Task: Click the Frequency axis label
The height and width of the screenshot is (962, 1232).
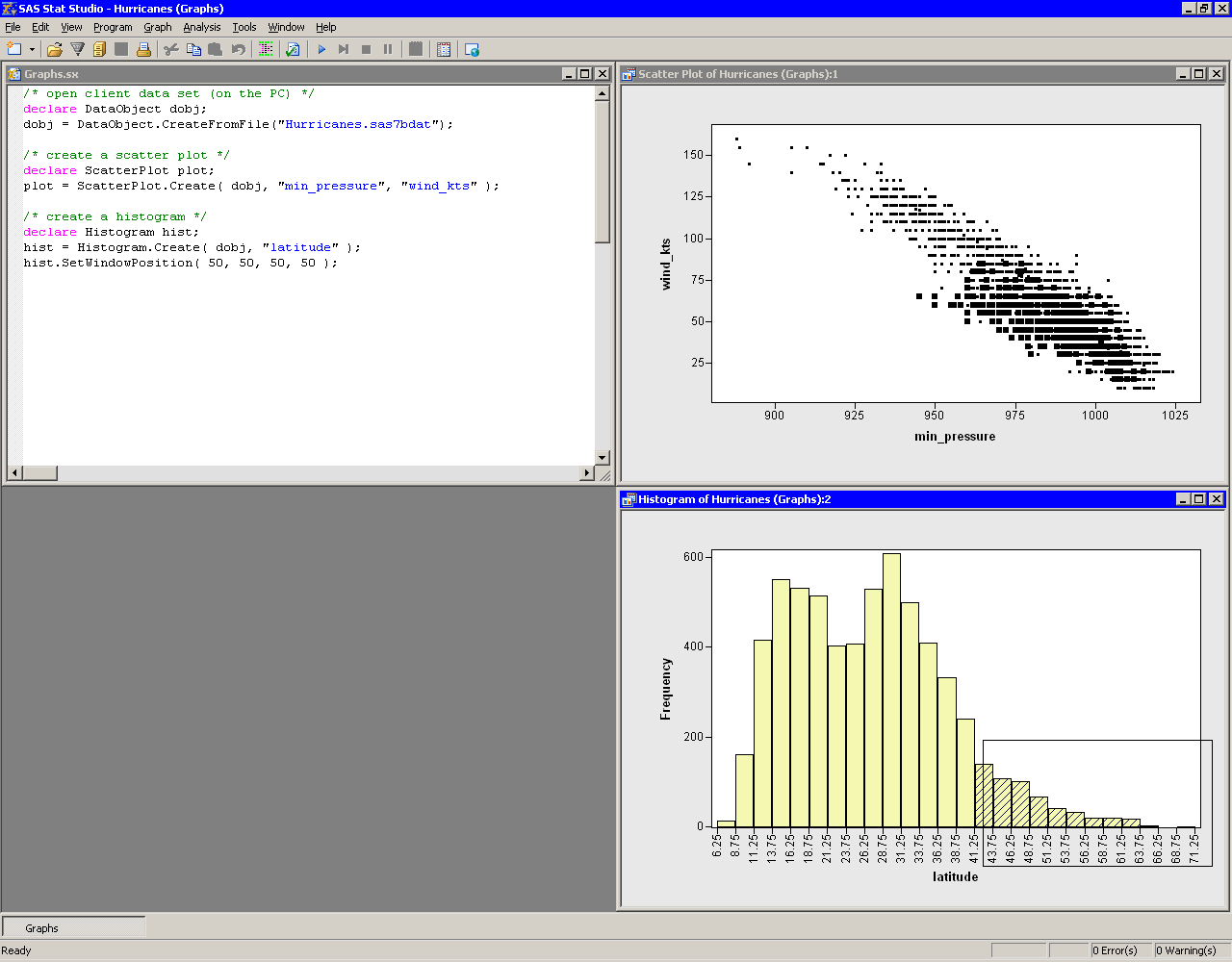Action: point(665,689)
